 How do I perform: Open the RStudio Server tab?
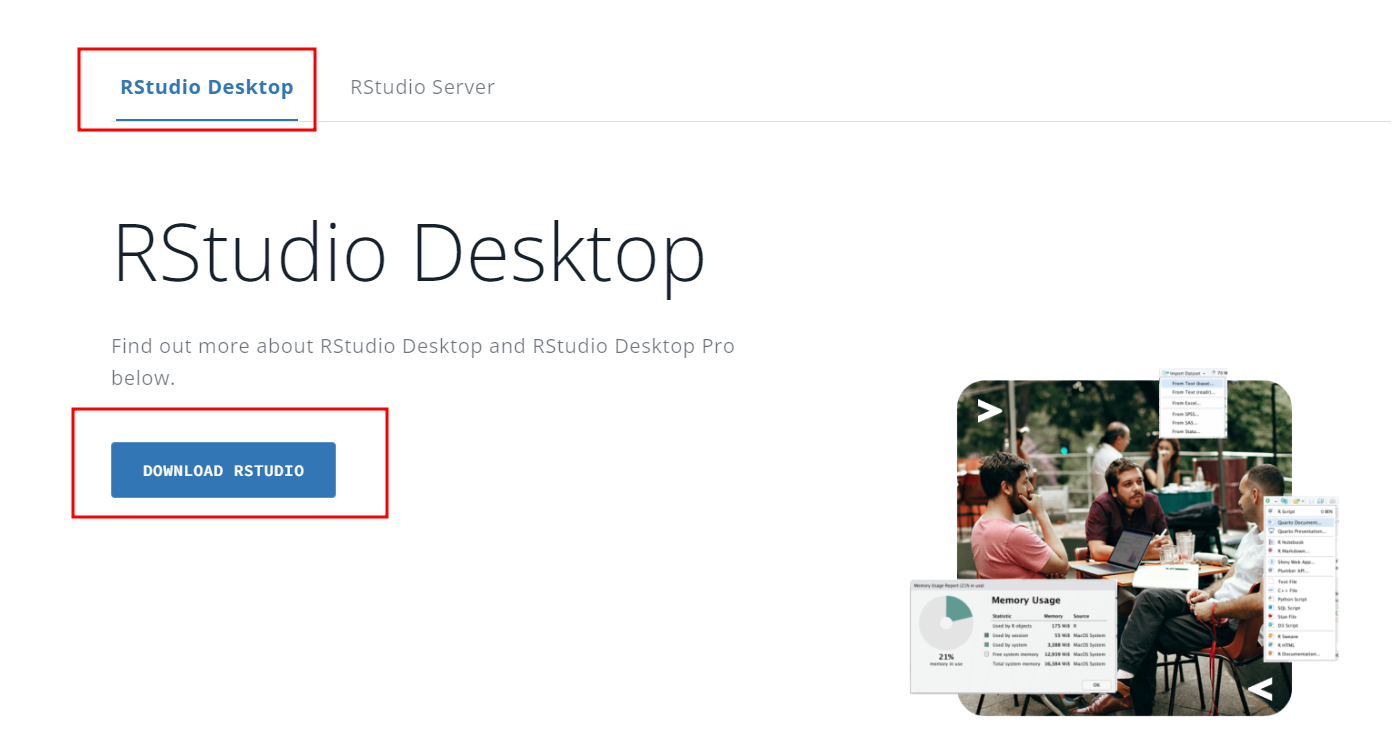pos(422,87)
